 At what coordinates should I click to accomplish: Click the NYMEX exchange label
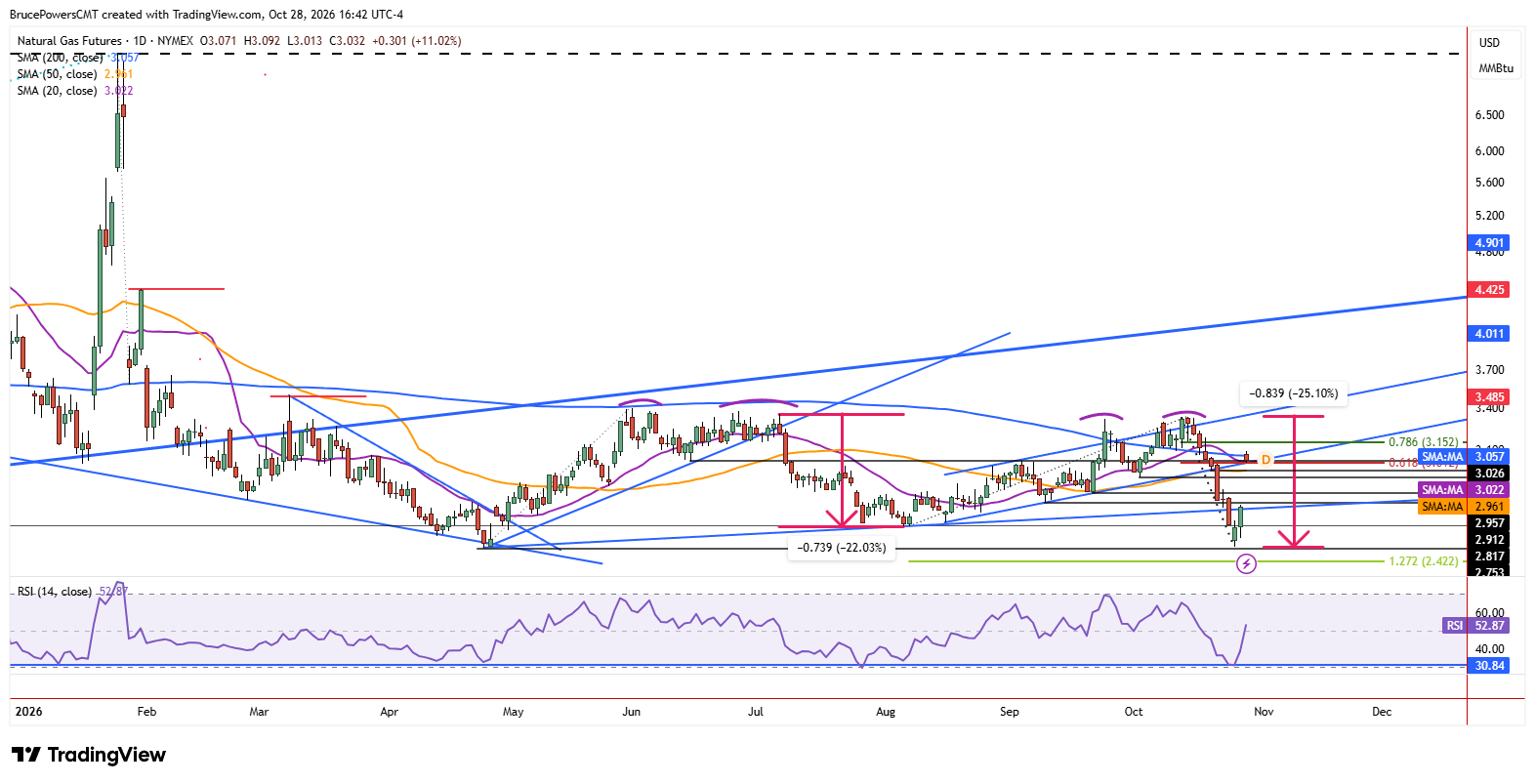[176, 41]
